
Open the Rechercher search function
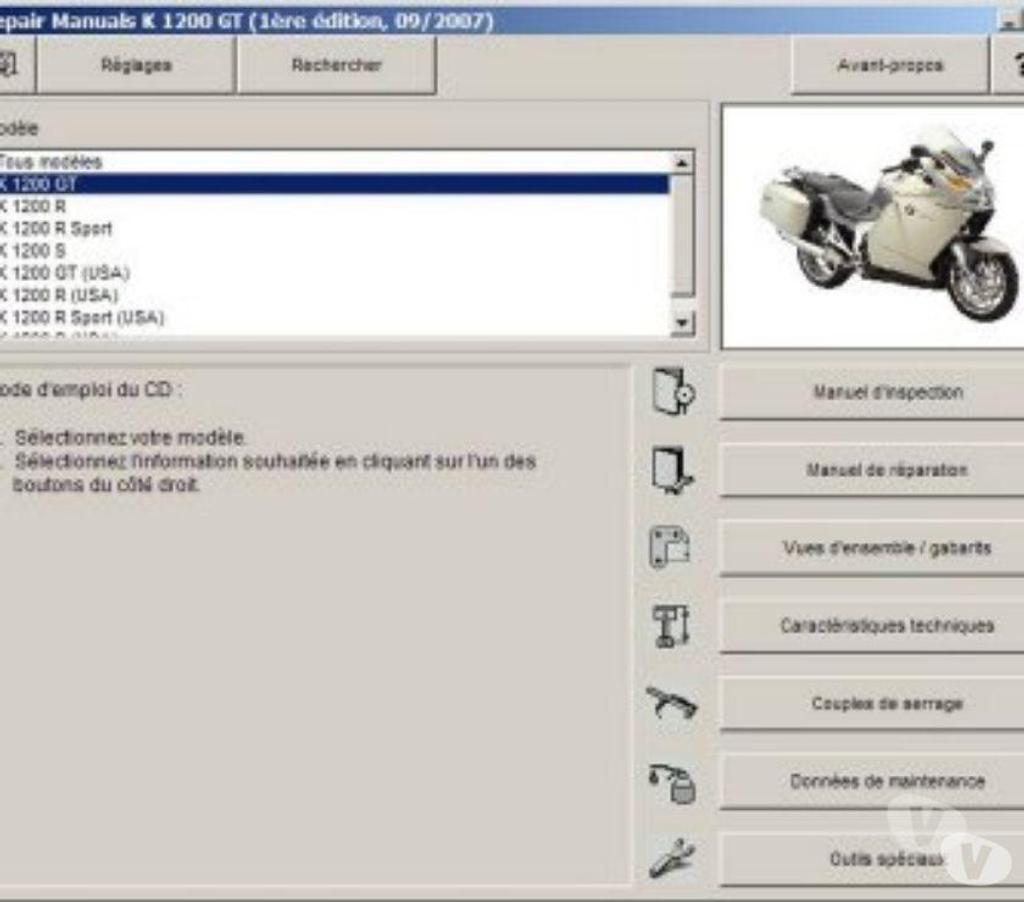pyautogui.click(x=336, y=65)
